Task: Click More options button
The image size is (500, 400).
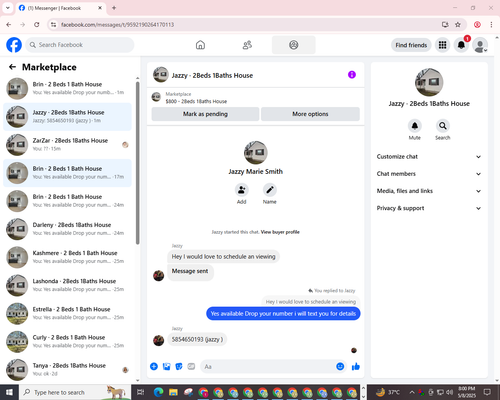Action: [x=310, y=114]
